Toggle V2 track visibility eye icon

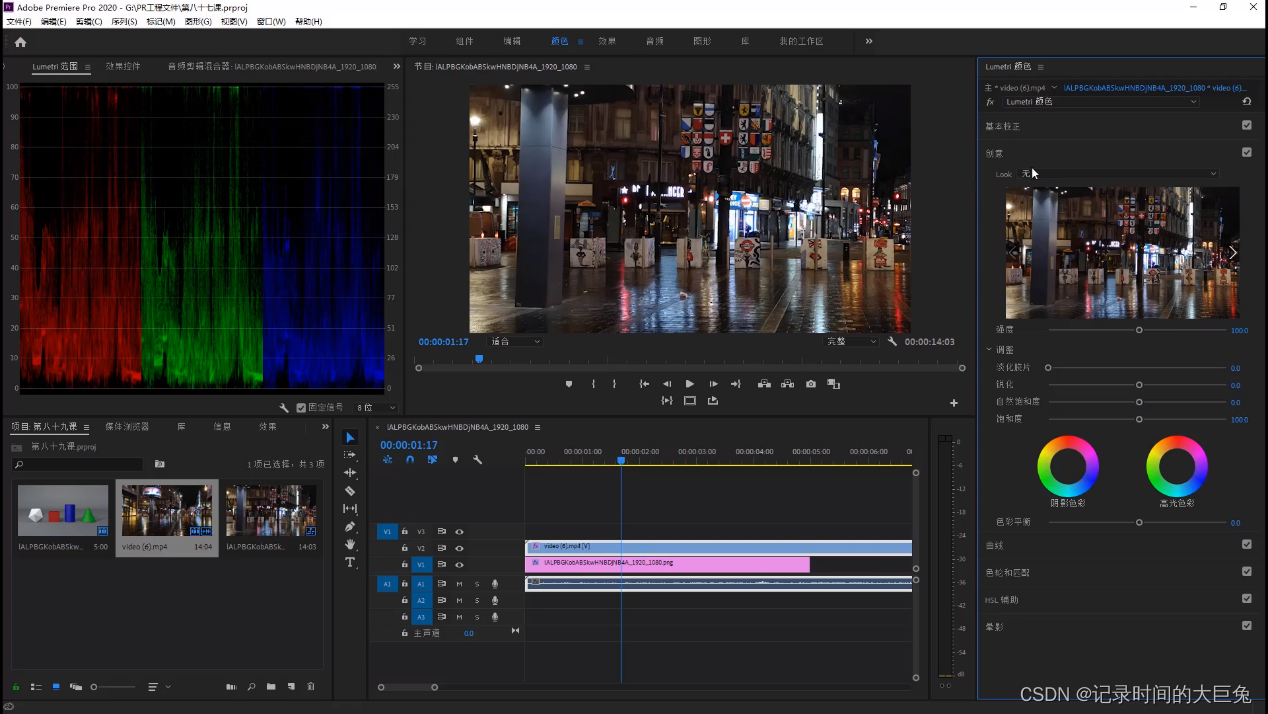459,548
